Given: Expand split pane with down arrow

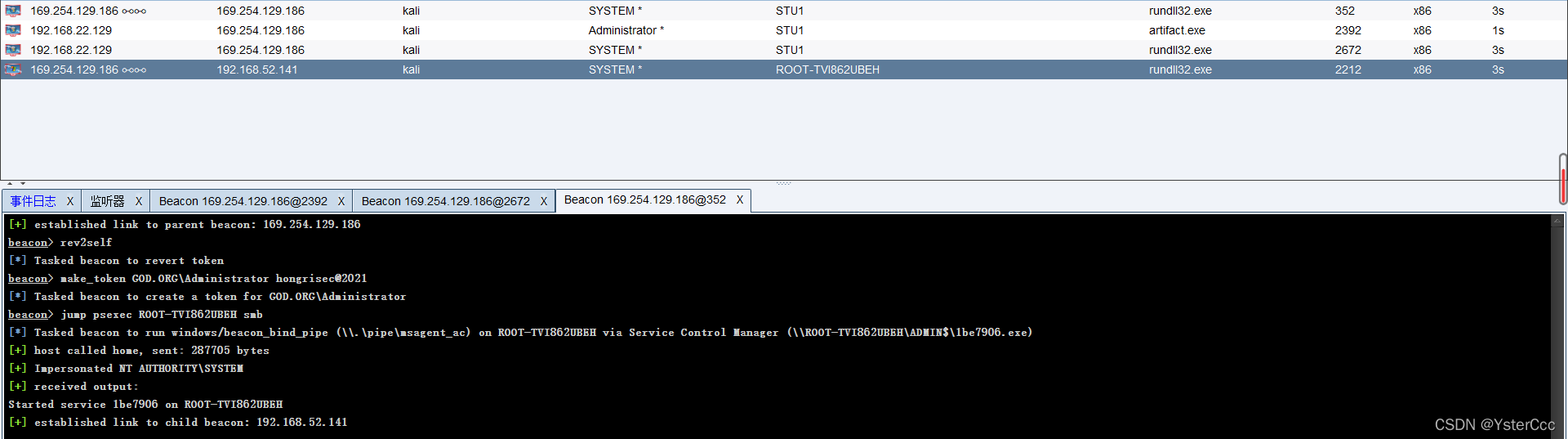Looking at the screenshot, I should [x=23, y=184].
